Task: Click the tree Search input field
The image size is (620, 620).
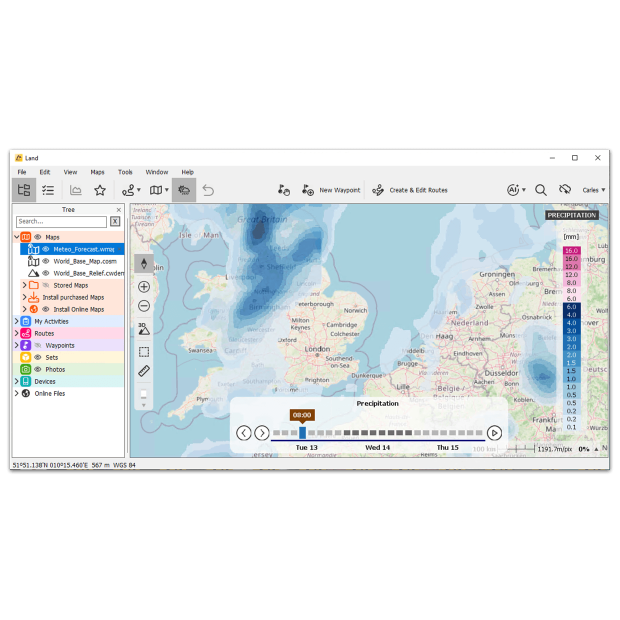Action: (61, 221)
